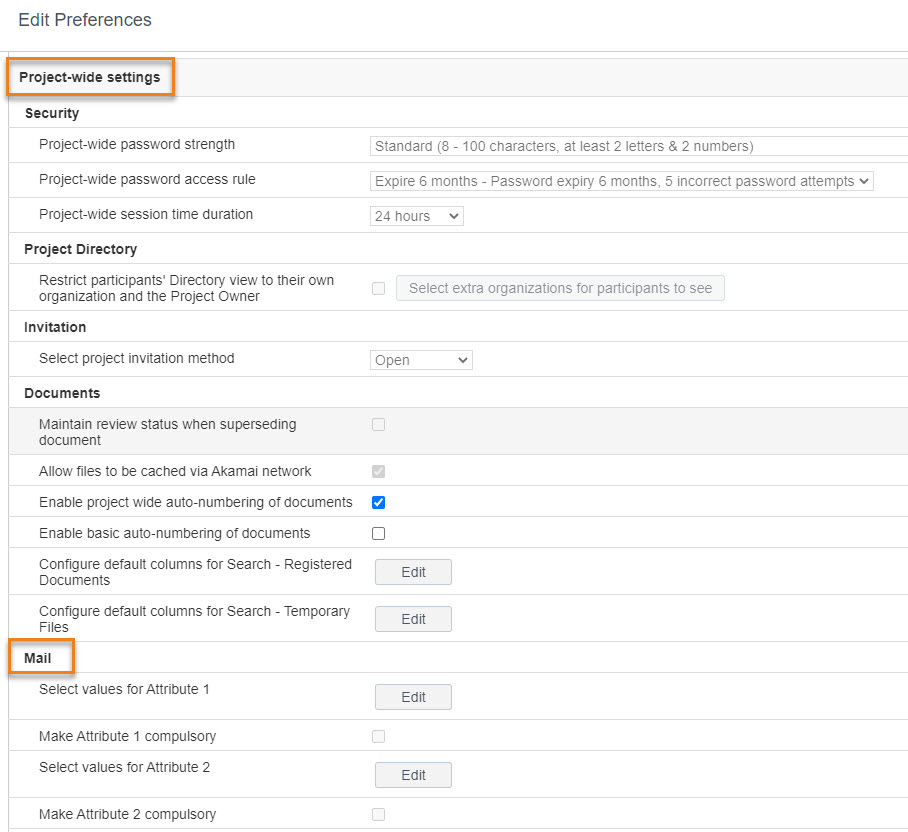Screen dimensions: 908x832
Task: Tick the restrict participants' Directory view checkbox
Action: [378, 288]
